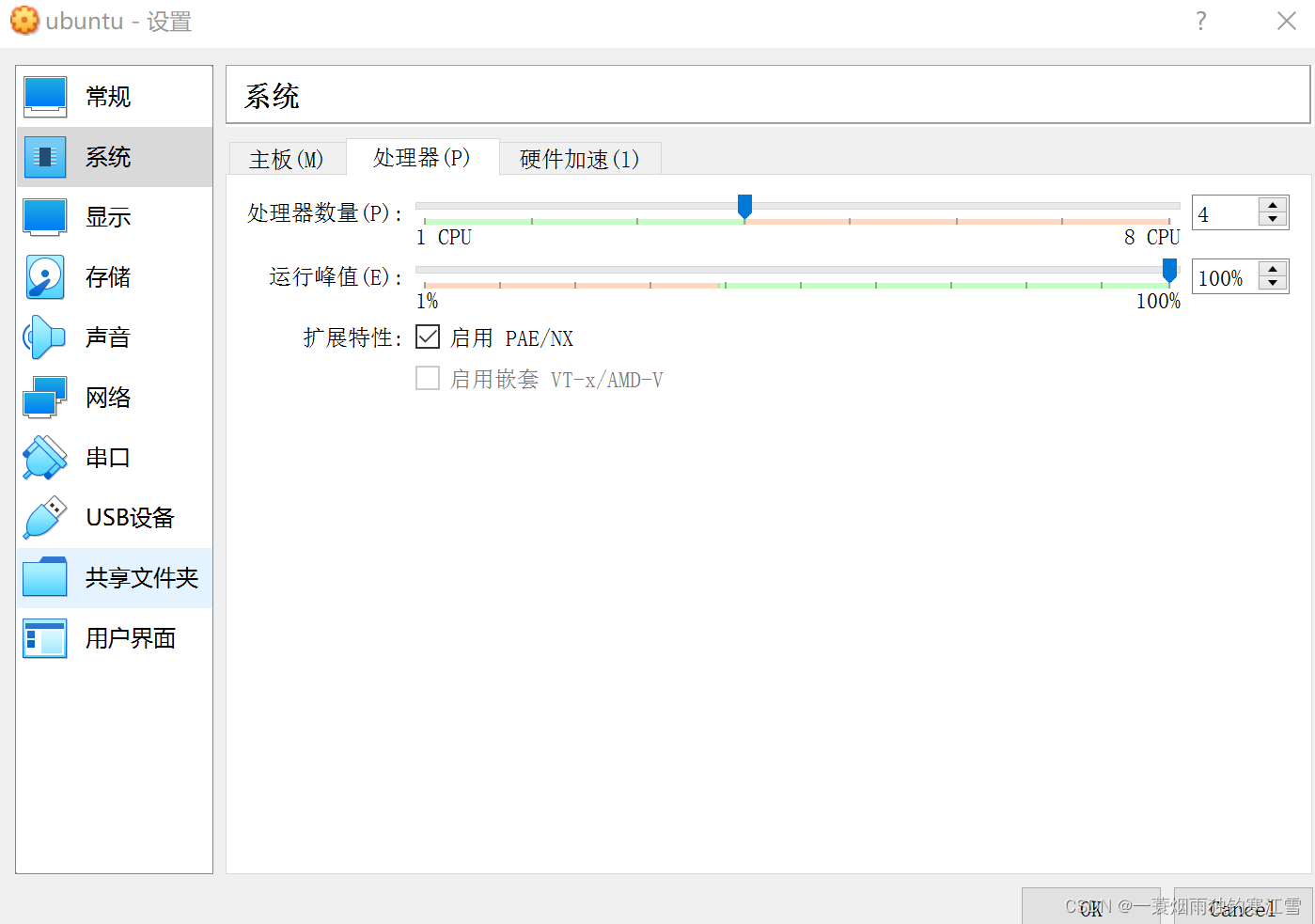Image resolution: width=1315 pixels, height=924 pixels.
Task: Select 串口 label in the sidebar
Action: click(108, 458)
